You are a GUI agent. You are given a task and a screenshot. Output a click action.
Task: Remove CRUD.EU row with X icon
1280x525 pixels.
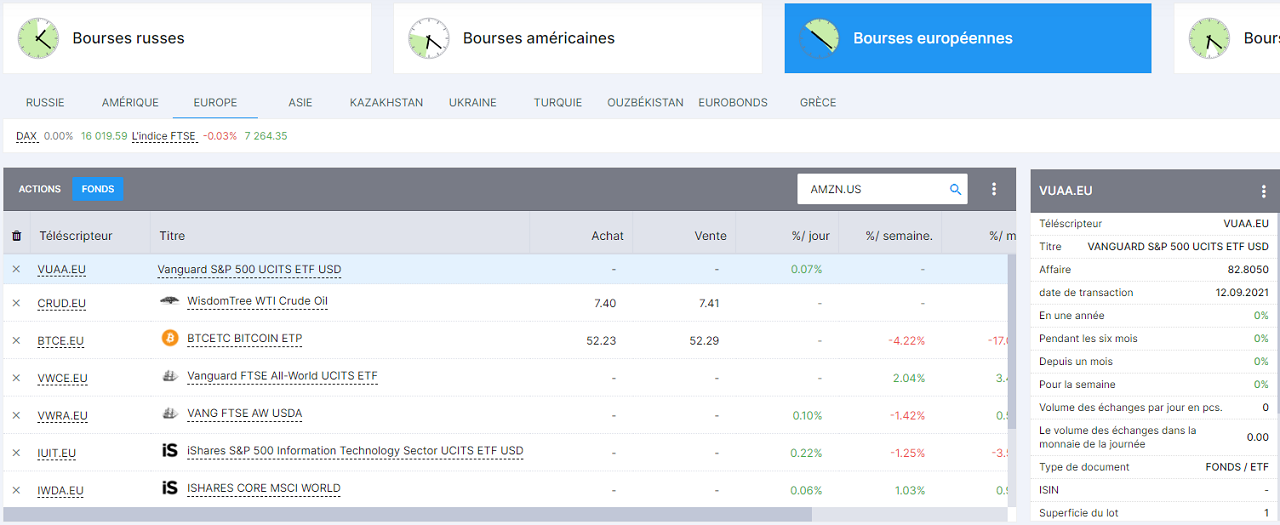pos(16,303)
